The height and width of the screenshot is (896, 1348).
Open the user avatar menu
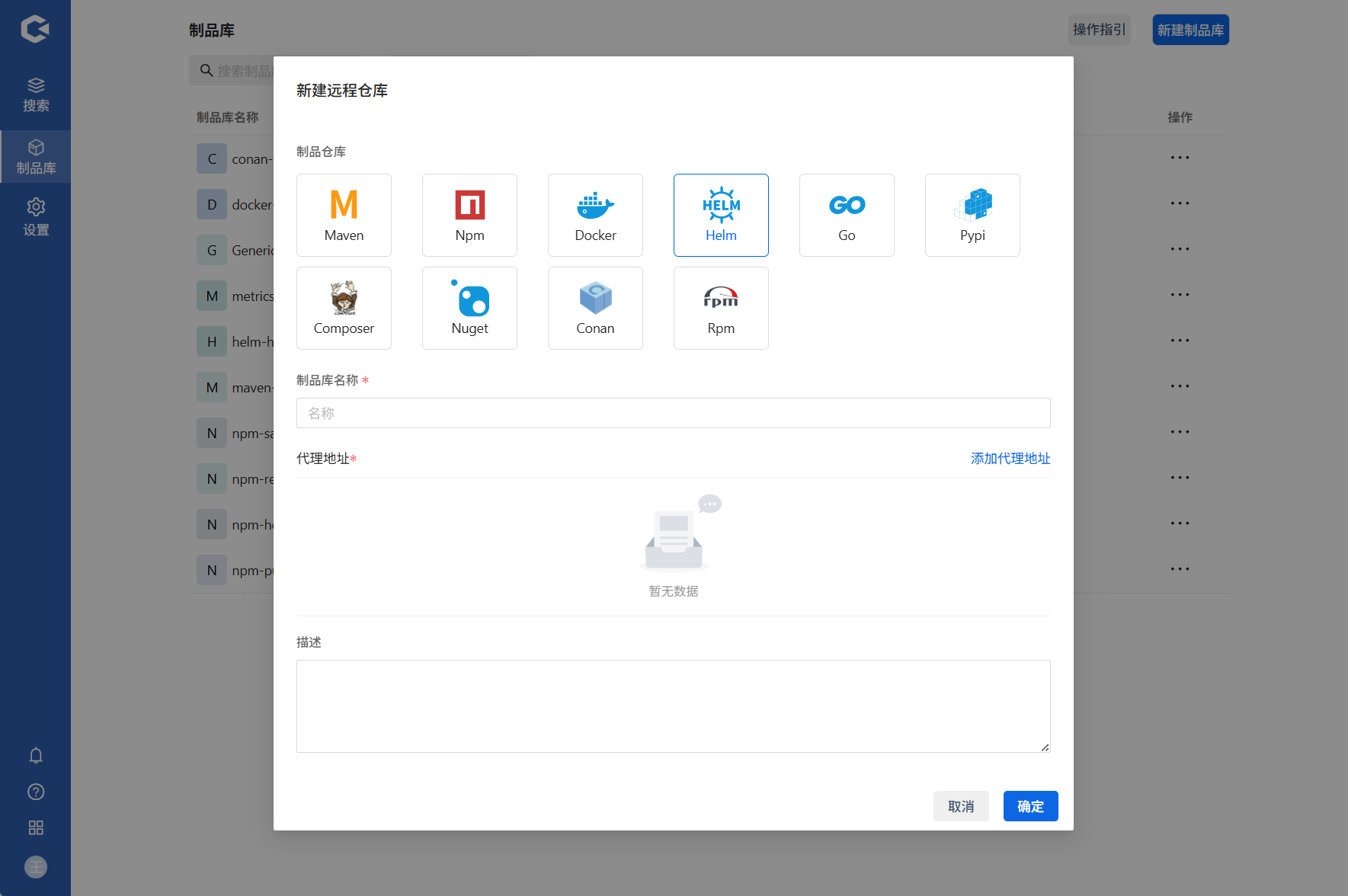[36, 867]
